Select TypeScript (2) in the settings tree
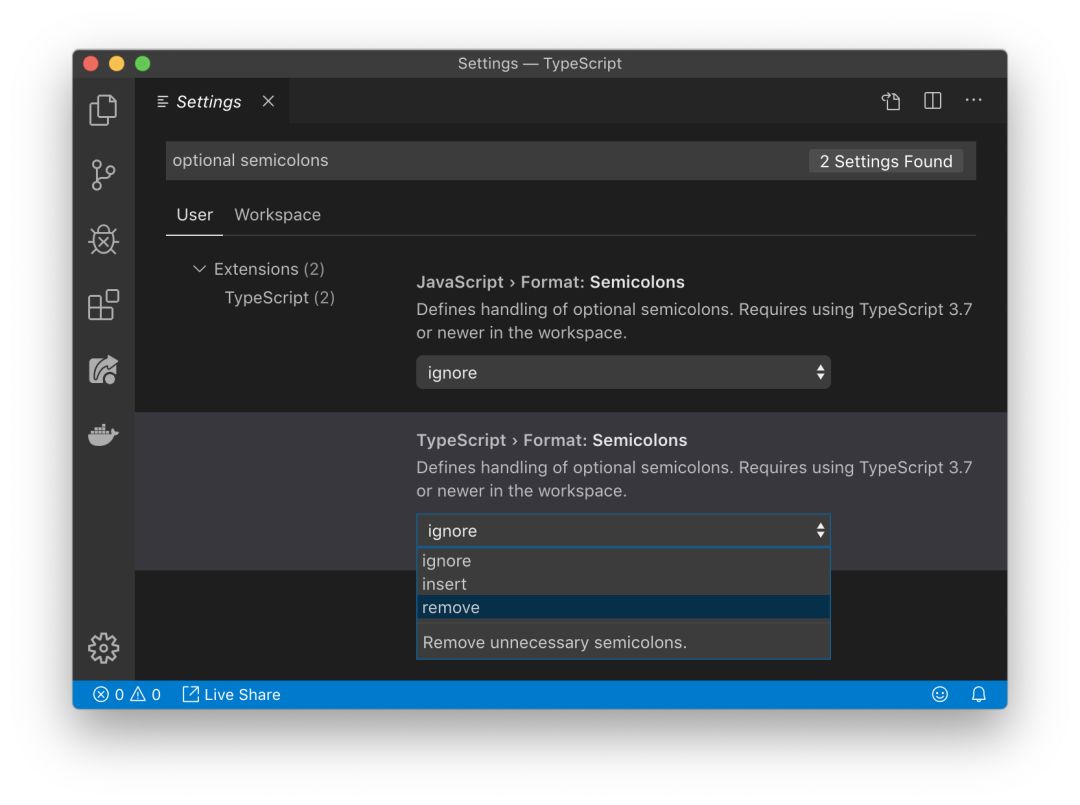This screenshot has height=805, width=1080. click(x=280, y=297)
